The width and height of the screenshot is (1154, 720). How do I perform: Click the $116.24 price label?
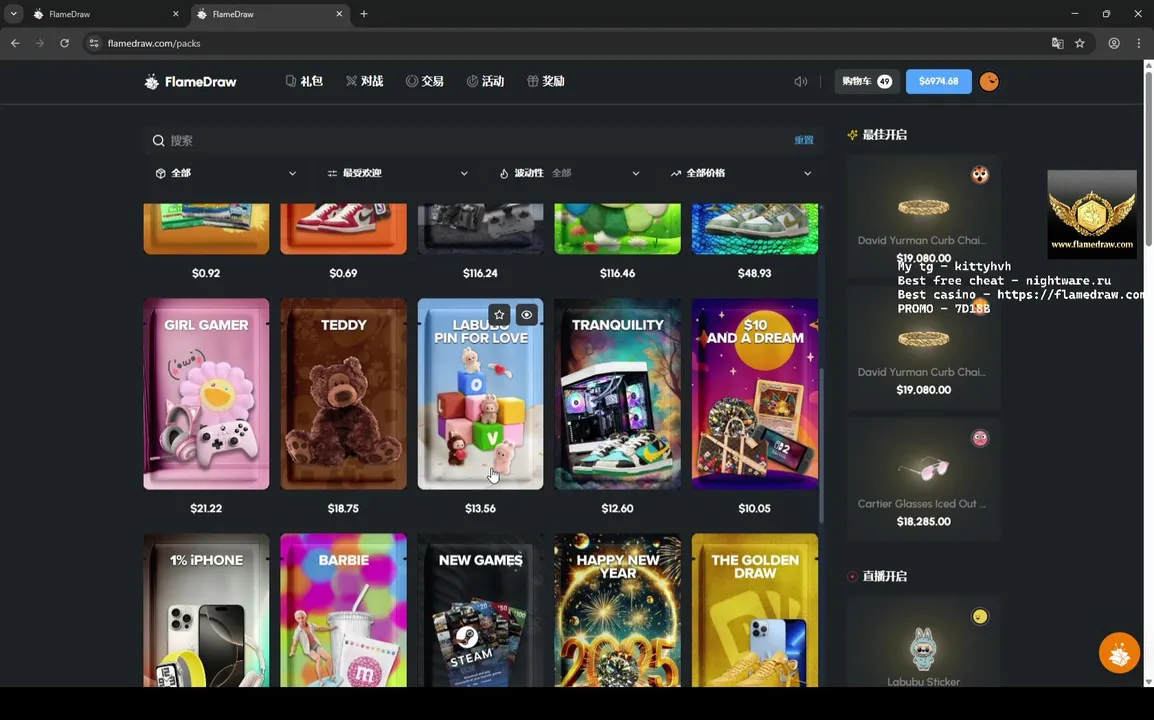tap(481, 273)
